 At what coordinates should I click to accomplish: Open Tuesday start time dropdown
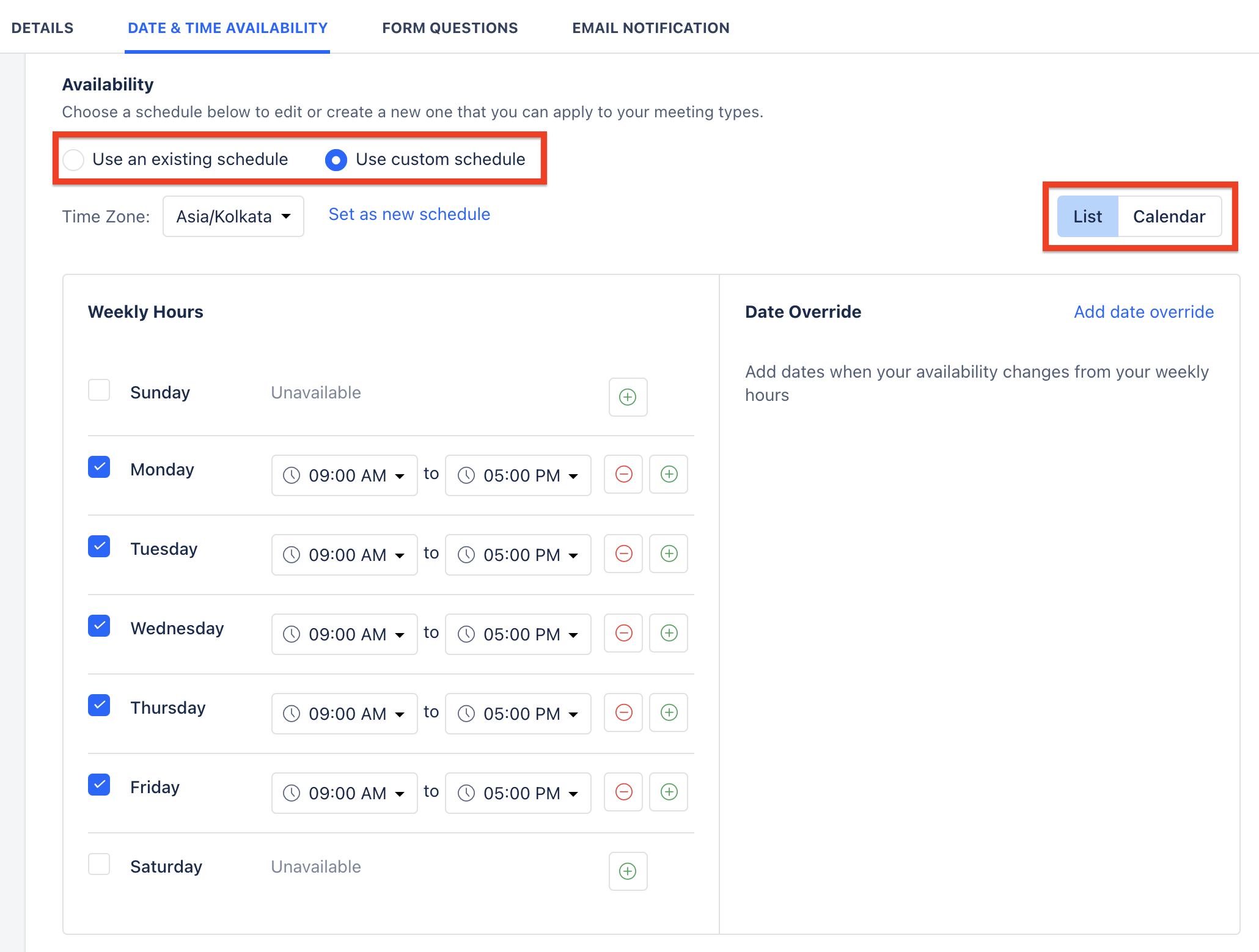point(345,555)
